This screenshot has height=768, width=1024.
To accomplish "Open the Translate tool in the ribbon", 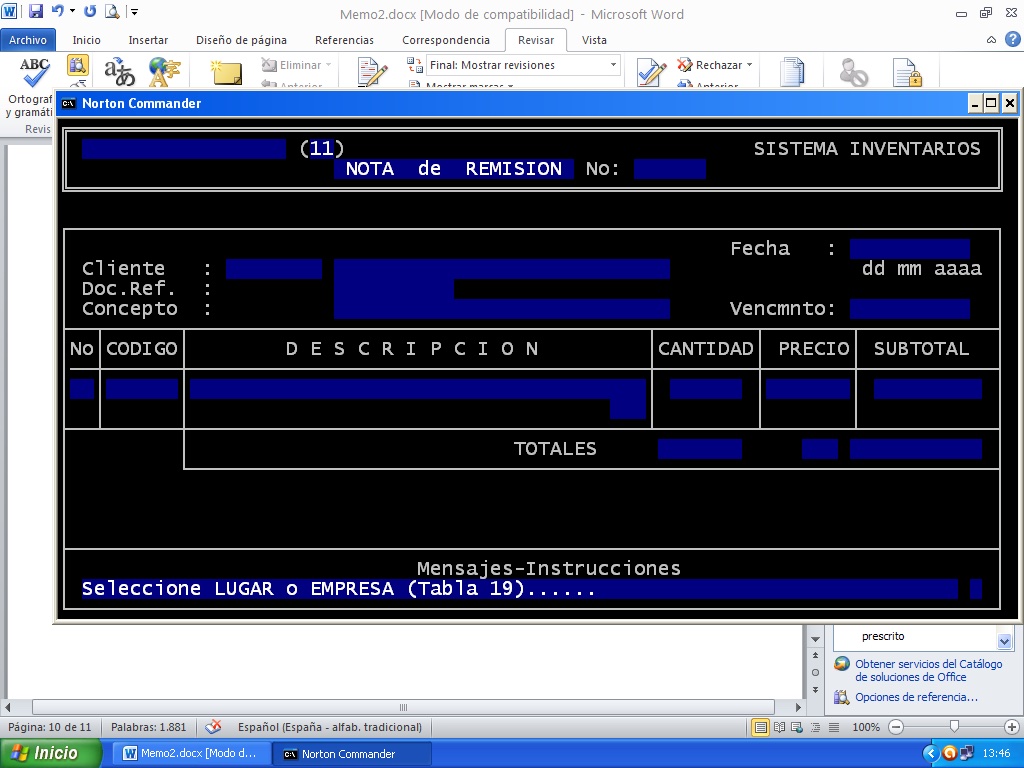I will tap(120, 73).
